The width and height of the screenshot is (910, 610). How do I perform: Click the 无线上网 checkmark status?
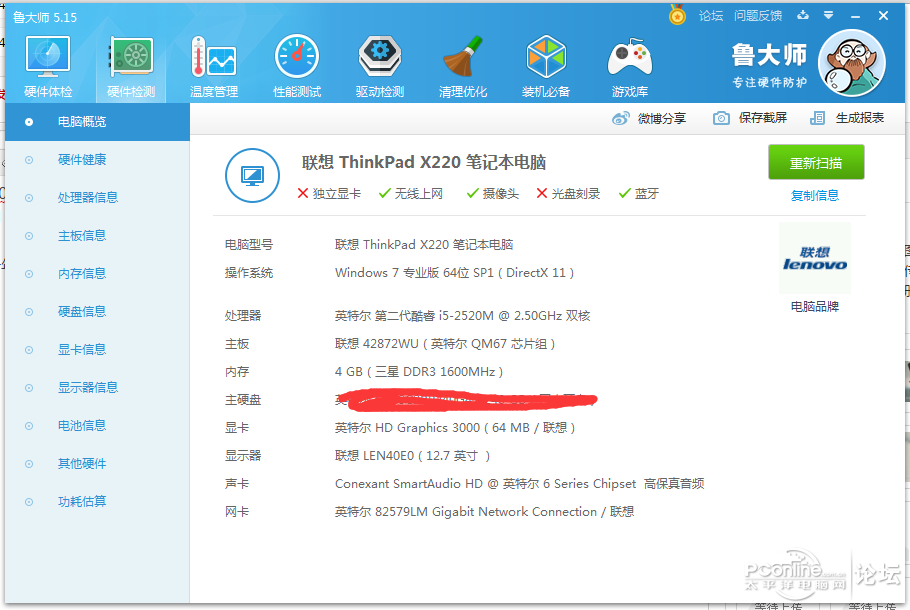[x=410, y=193]
